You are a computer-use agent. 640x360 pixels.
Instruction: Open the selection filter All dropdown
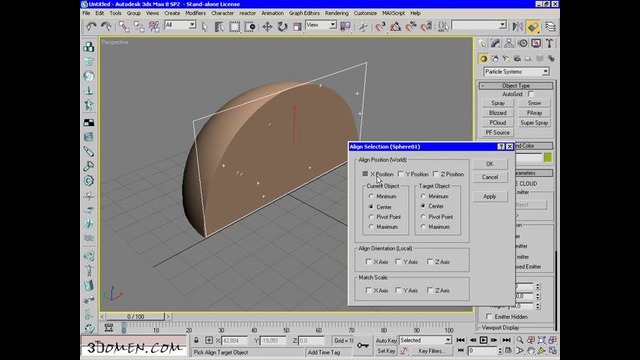click(180, 25)
